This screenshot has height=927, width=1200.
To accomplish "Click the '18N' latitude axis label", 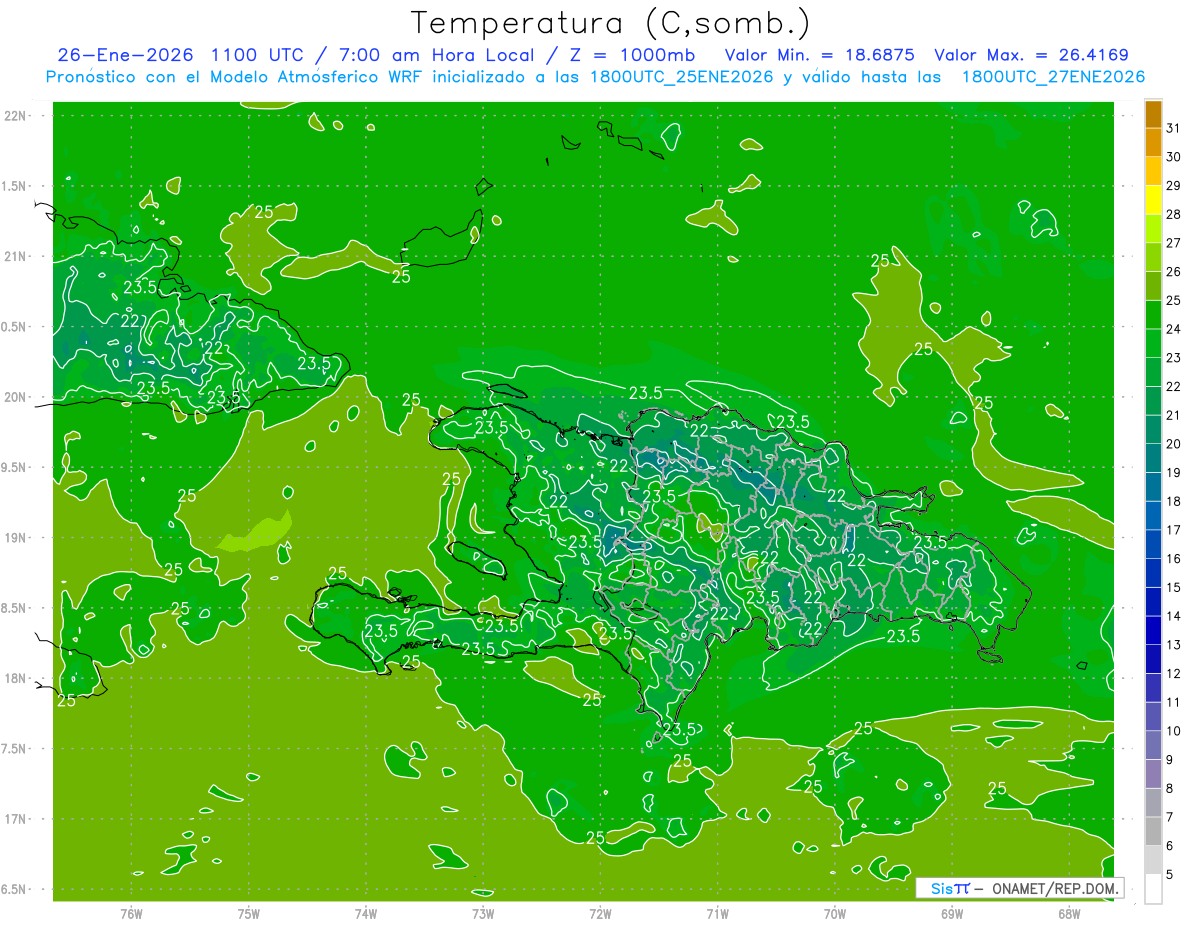I will tap(15, 678).
